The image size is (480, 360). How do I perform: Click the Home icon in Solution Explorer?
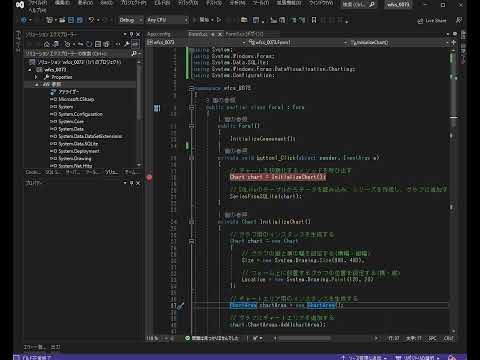point(47,44)
